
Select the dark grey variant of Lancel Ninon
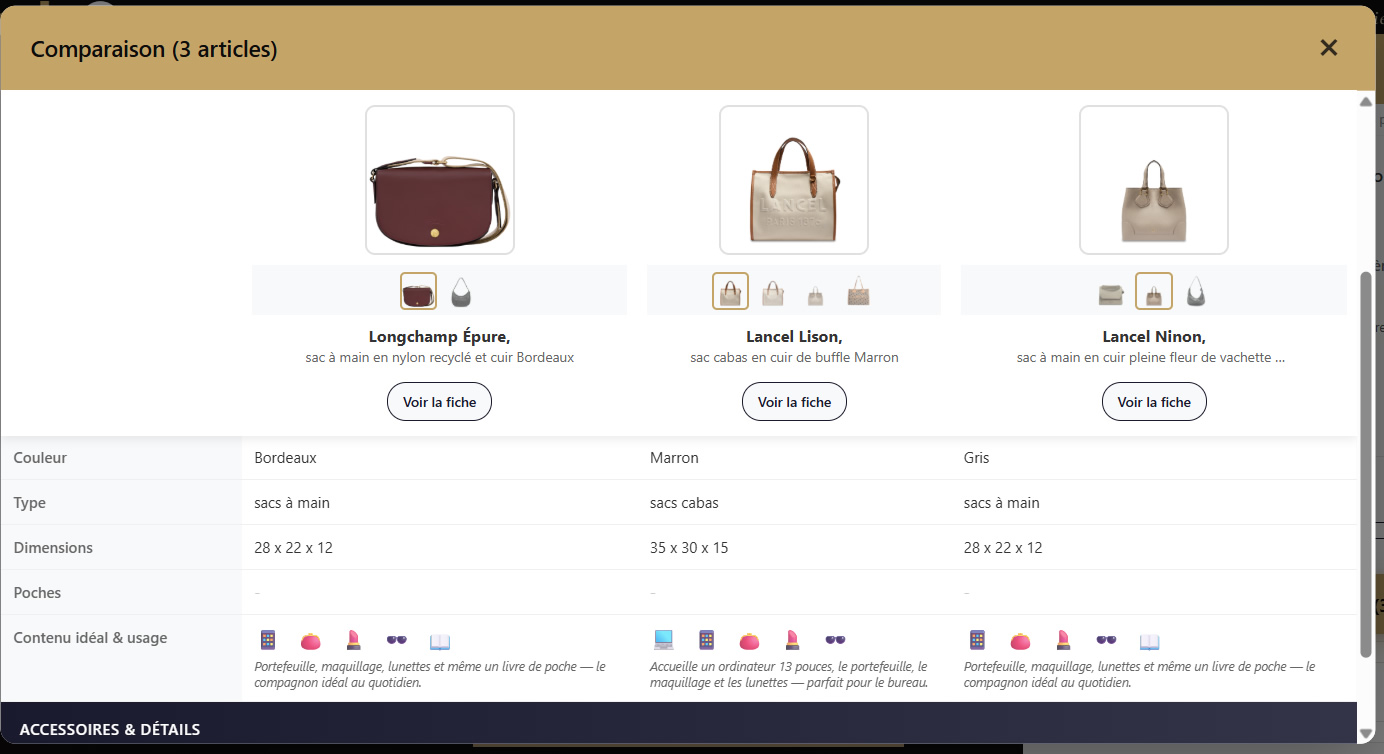click(1196, 291)
